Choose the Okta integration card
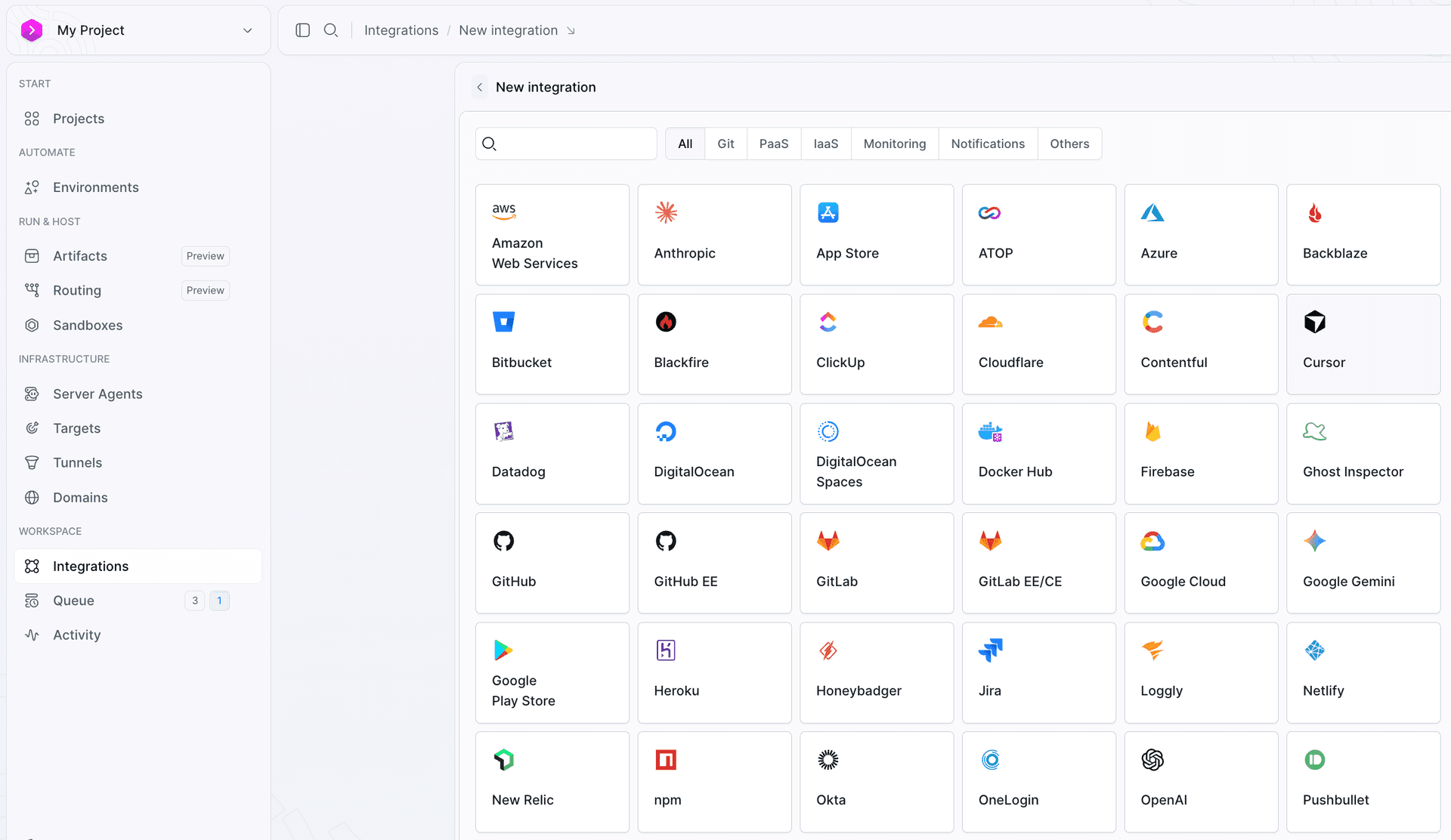The image size is (1451, 840). pyautogui.click(x=877, y=782)
